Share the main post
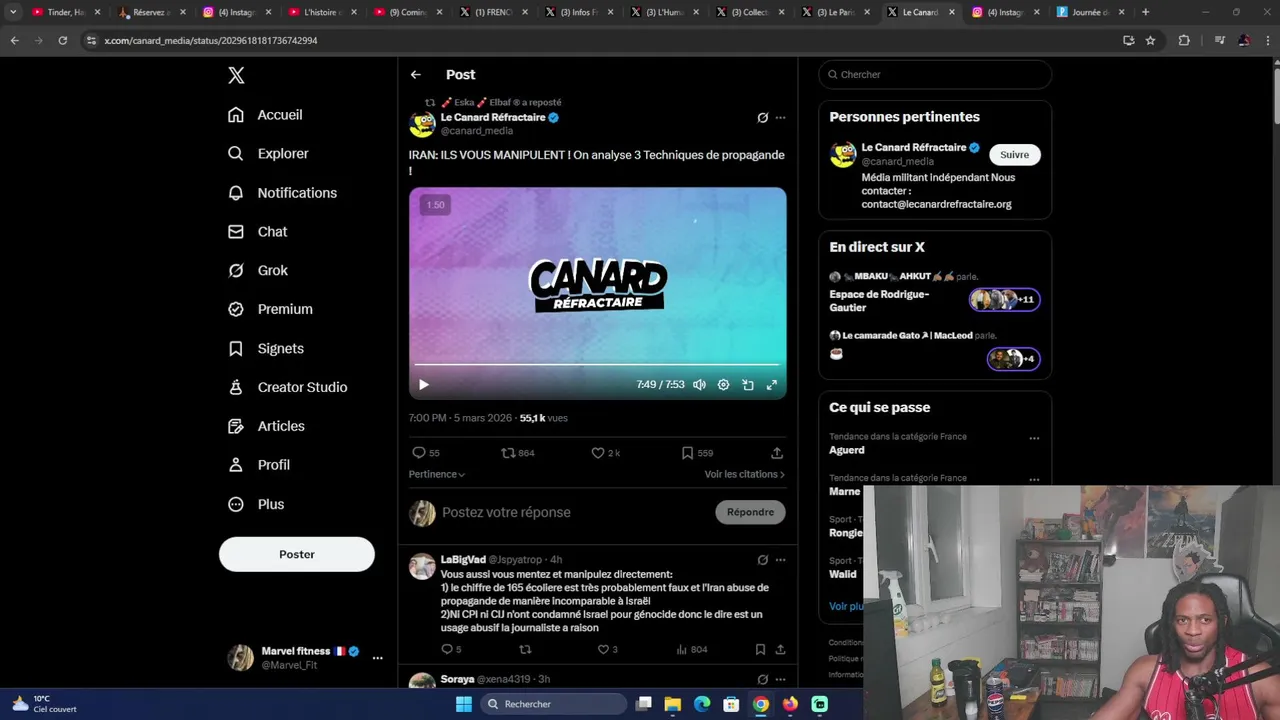1280x720 pixels. [x=776, y=453]
